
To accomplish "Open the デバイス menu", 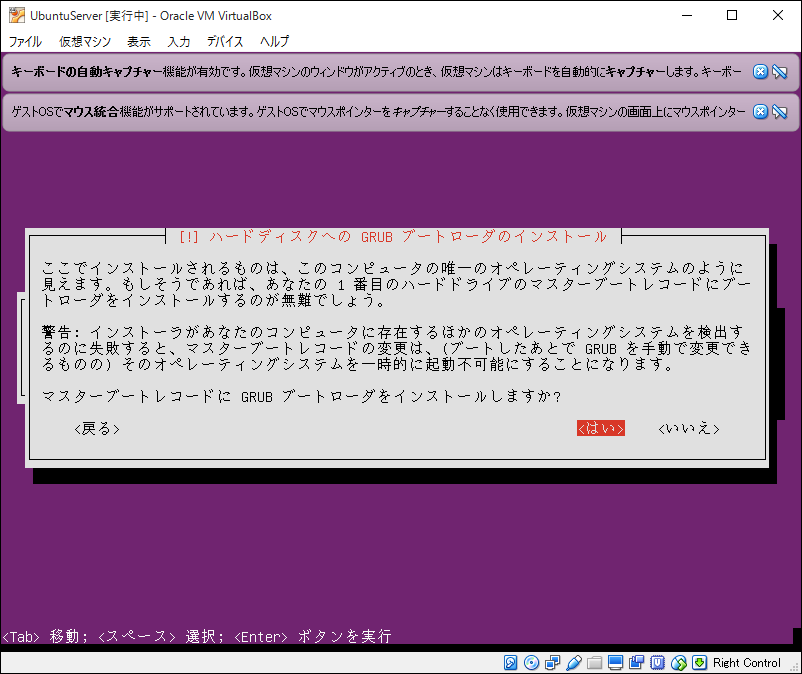I will coord(225,42).
